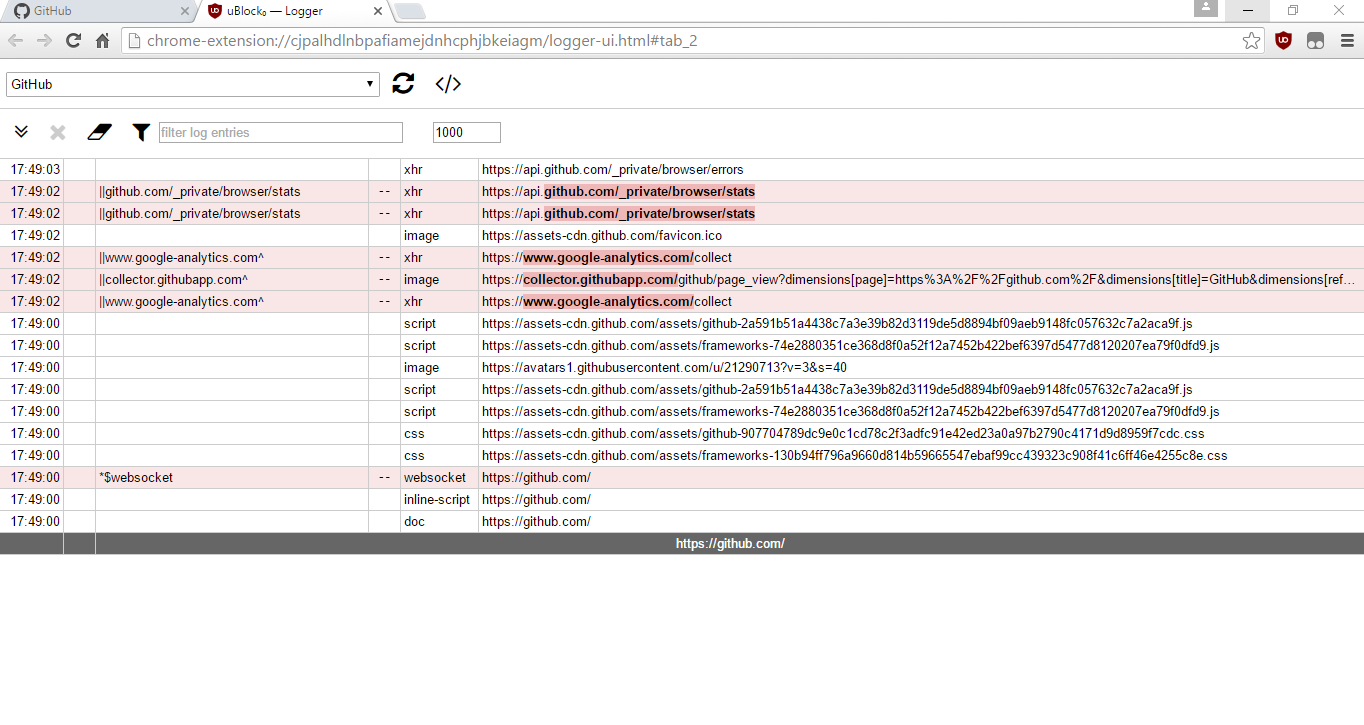Click the github.com websocket entry URL
The width and height of the screenshot is (1364, 725).
pyautogui.click(x=535, y=477)
